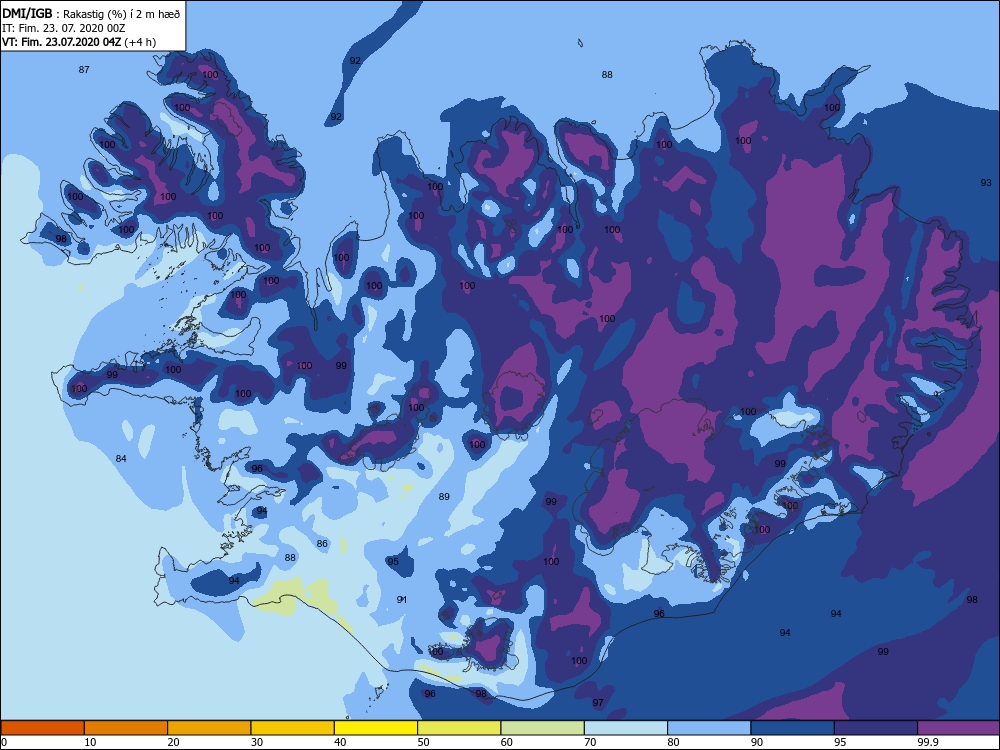Screen dimensions: 1000x750
Task: Select the 84 humidity value on the map
Action: coord(121,459)
